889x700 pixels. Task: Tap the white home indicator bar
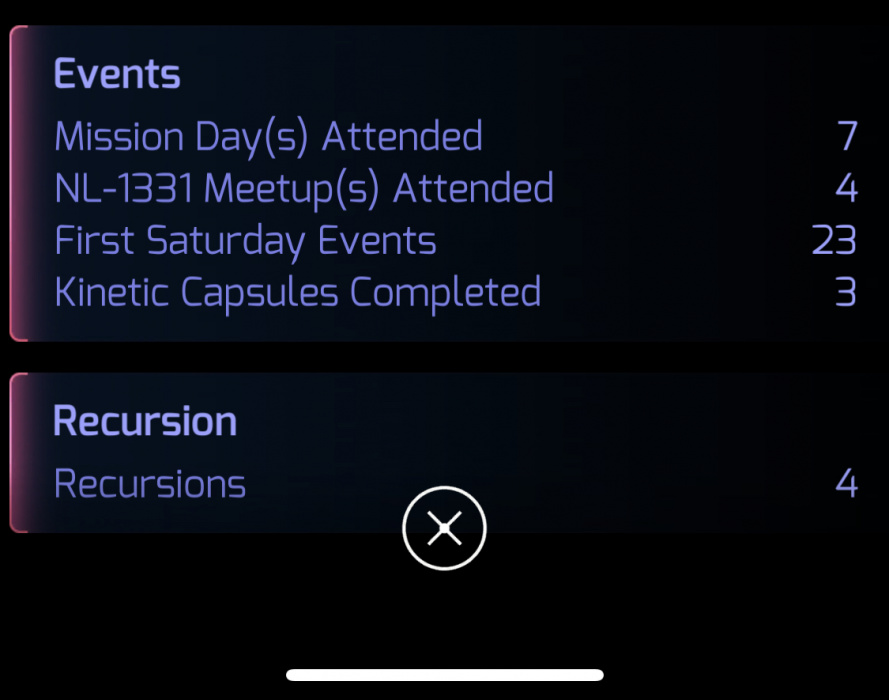(x=444, y=675)
